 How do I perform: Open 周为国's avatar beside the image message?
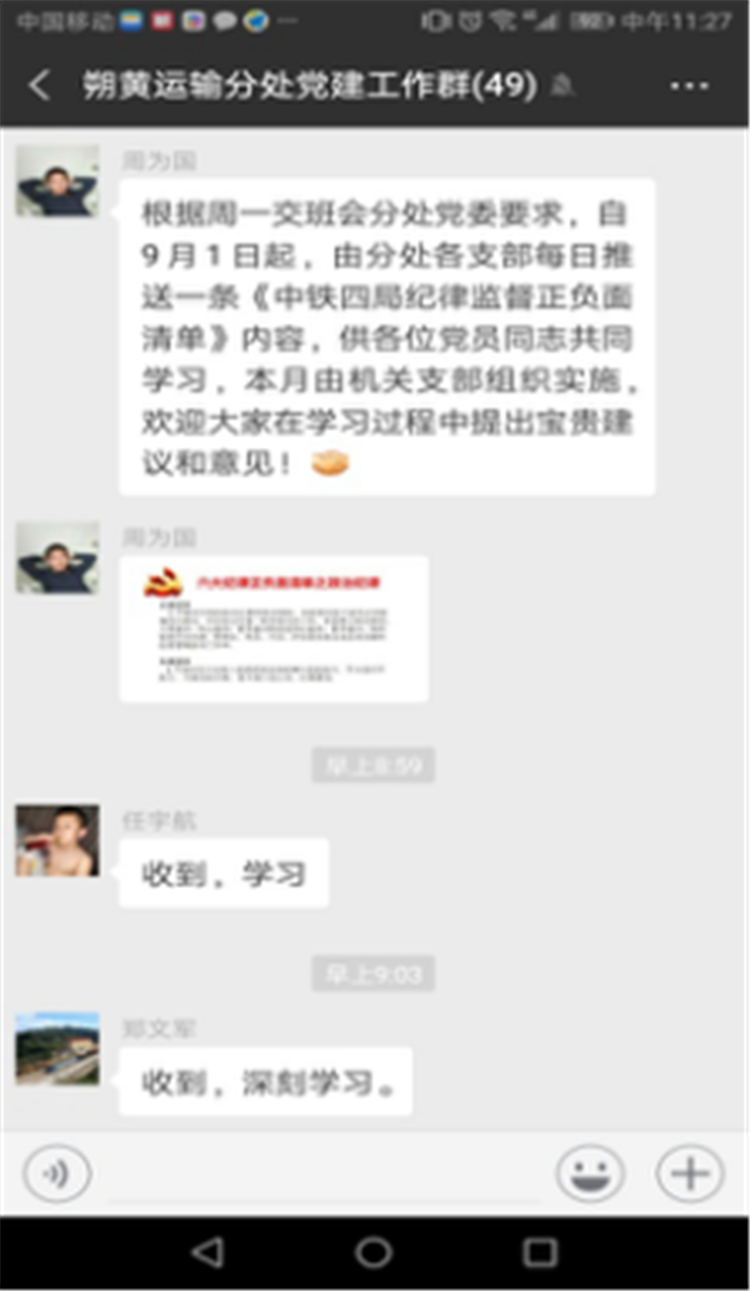point(57,558)
